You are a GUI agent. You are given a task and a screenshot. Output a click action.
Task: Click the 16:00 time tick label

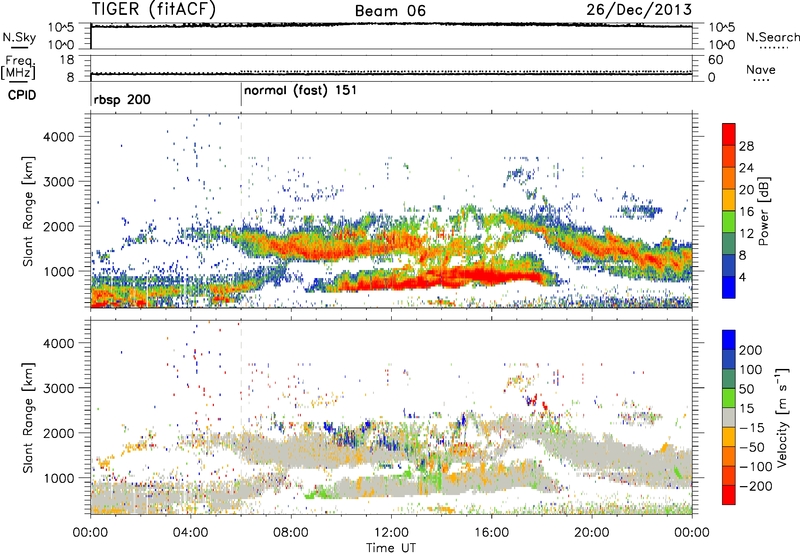[x=491, y=533]
